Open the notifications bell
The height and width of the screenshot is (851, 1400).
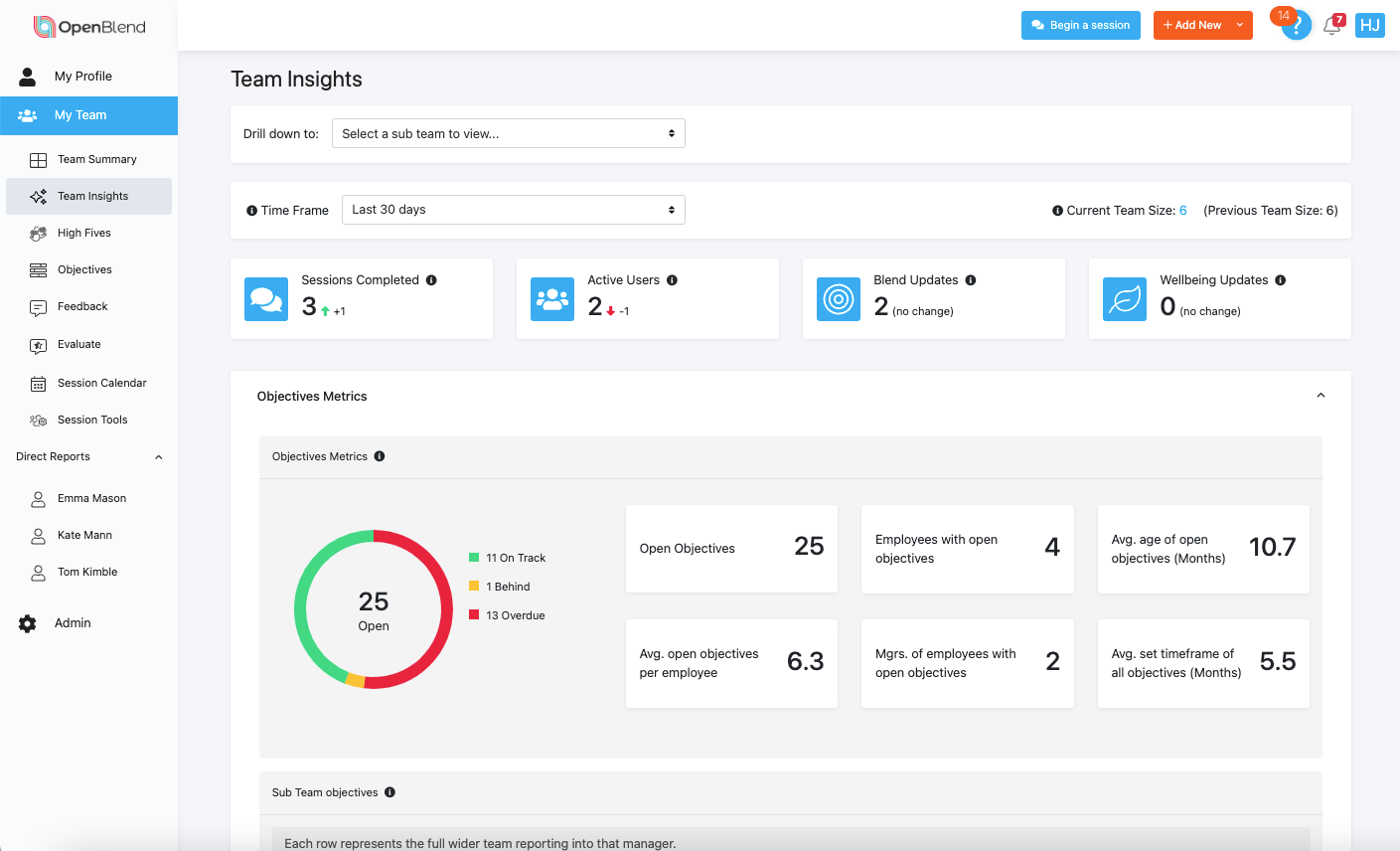pos(1332,26)
